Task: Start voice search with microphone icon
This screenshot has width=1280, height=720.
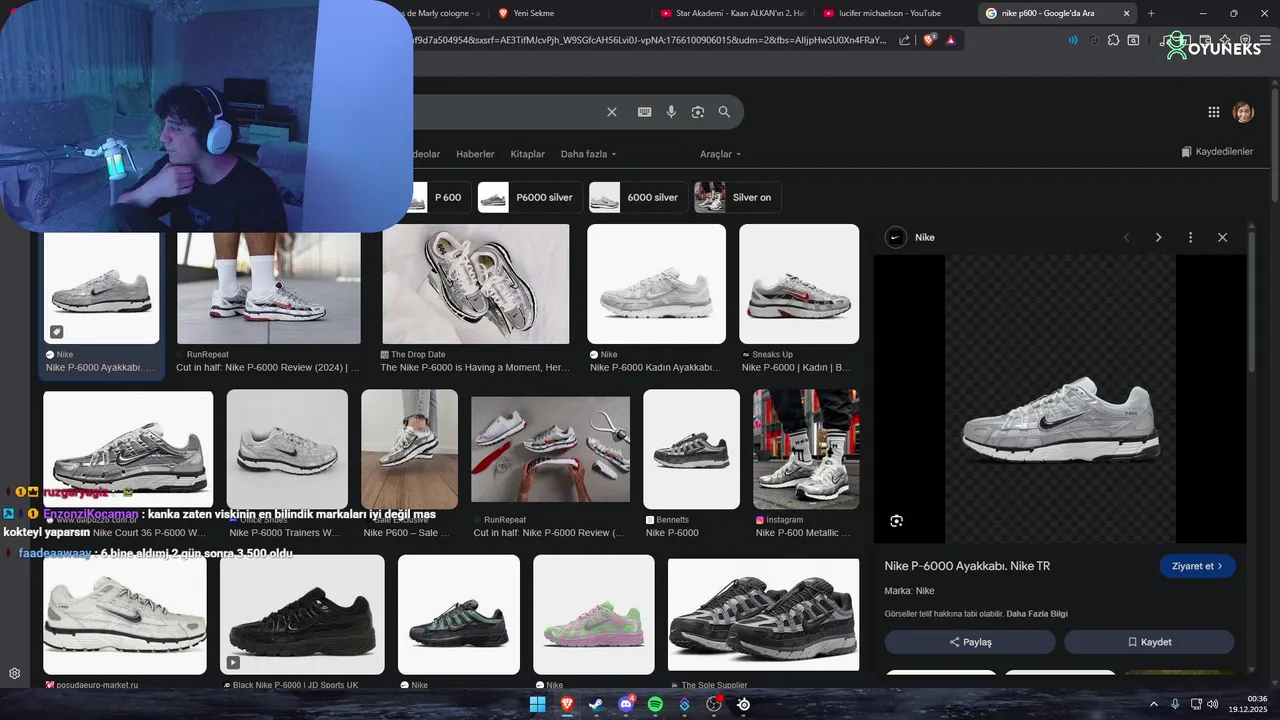Action: pos(671,112)
